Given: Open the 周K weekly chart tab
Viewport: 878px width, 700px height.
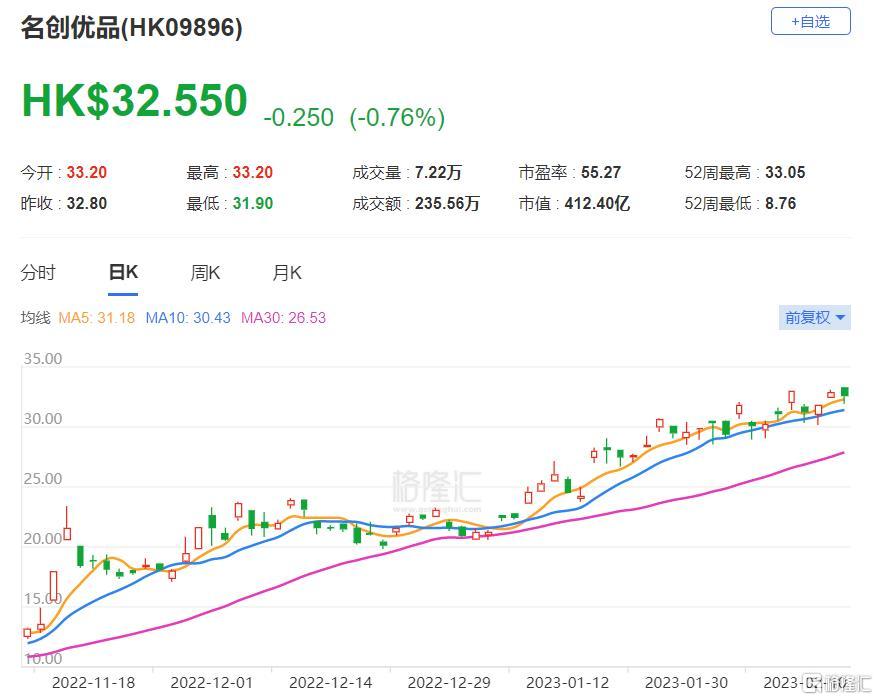Looking at the screenshot, I should [x=205, y=273].
